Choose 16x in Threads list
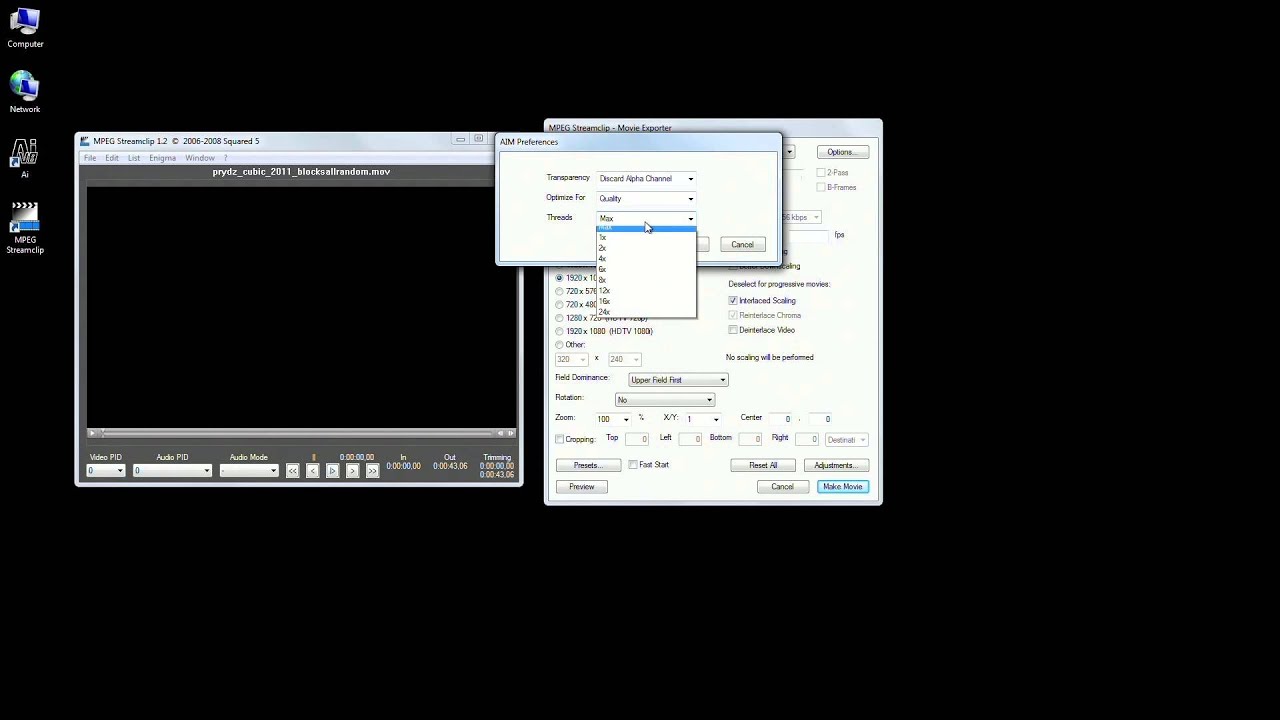Viewport: 1280px width, 720px height. coord(646,302)
